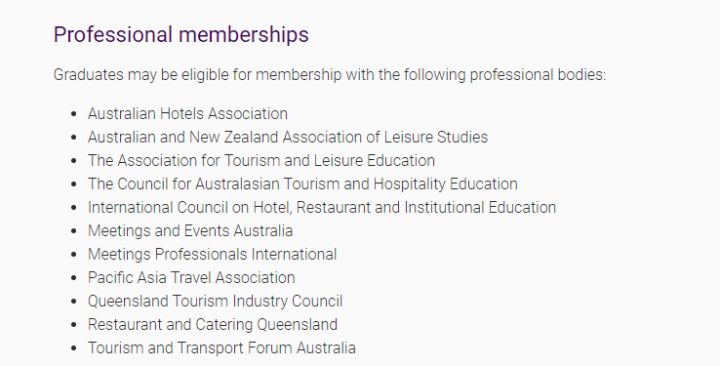720x366 pixels.
Task: Click the bullet before Meetings and Events Australia
Action: click(74, 231)
